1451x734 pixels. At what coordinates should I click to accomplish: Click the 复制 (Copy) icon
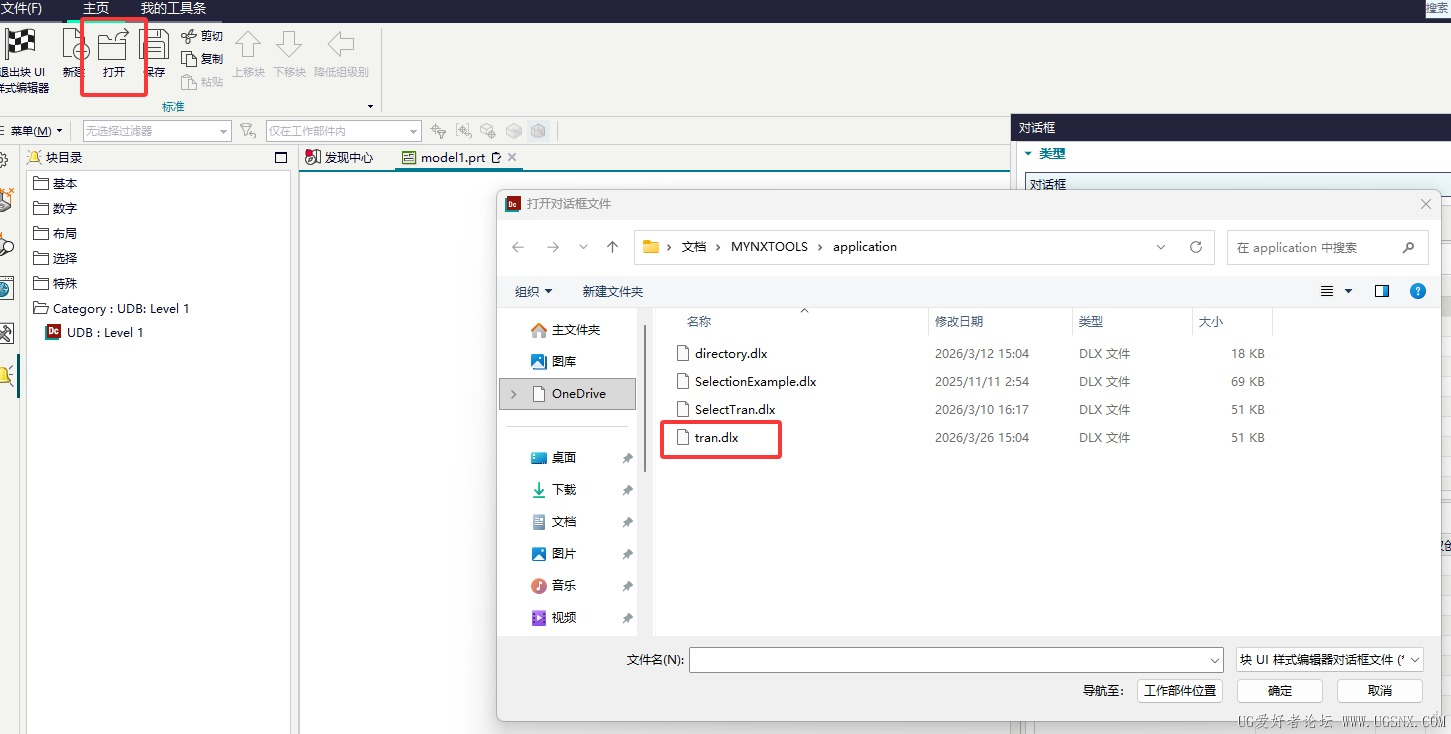coord(189,59)
